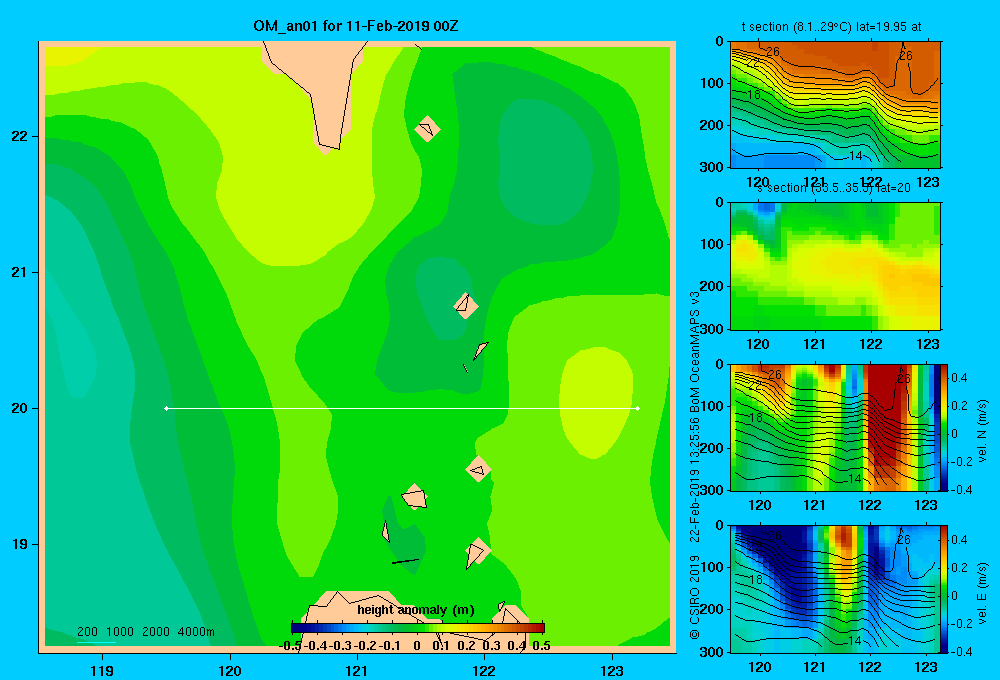Screen dimensions: 1000x680
Task: Click the 'vel. N (m/s)' axis label
Action: [x=983, y=431]
